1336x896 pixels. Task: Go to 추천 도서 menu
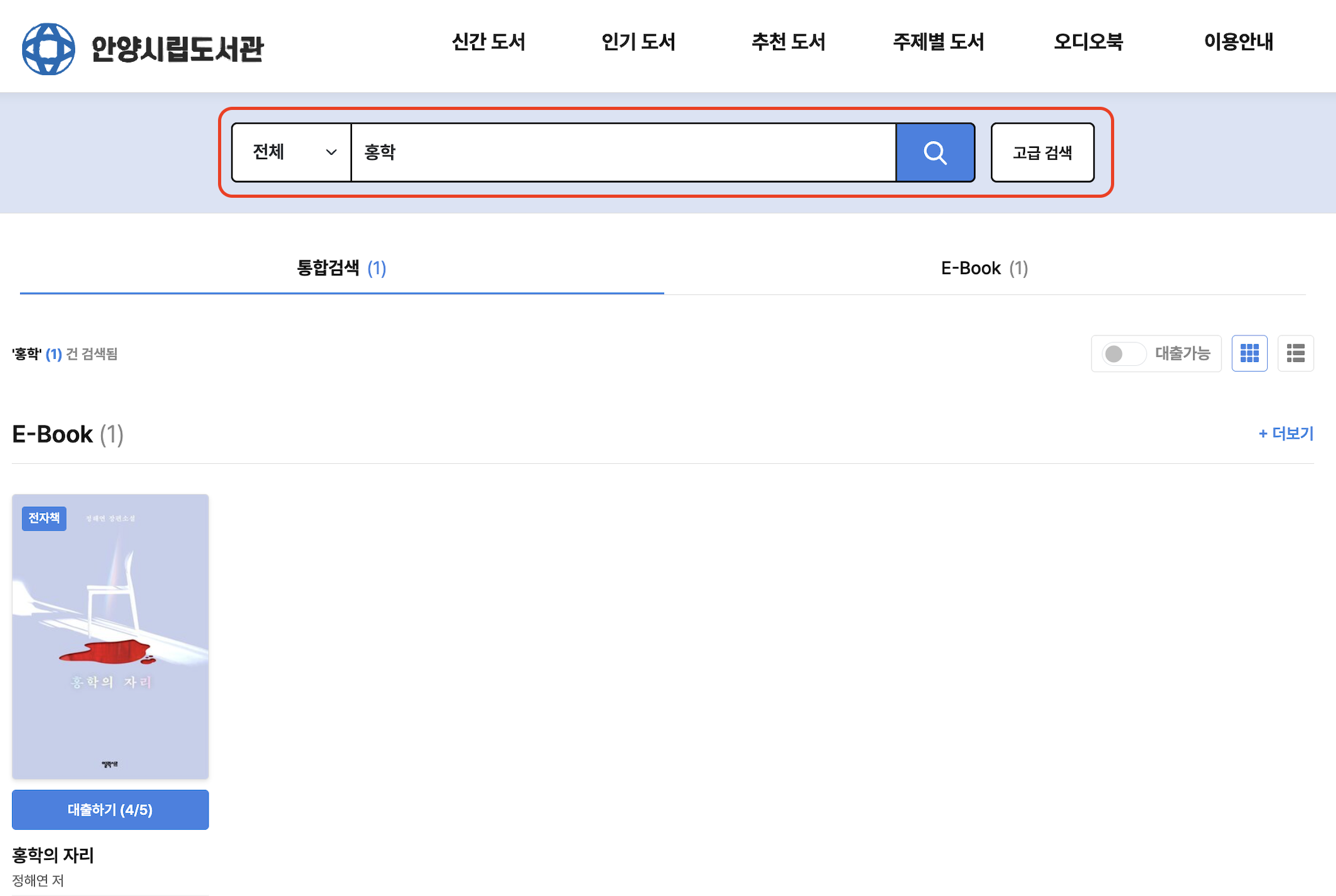pos(788,42)
